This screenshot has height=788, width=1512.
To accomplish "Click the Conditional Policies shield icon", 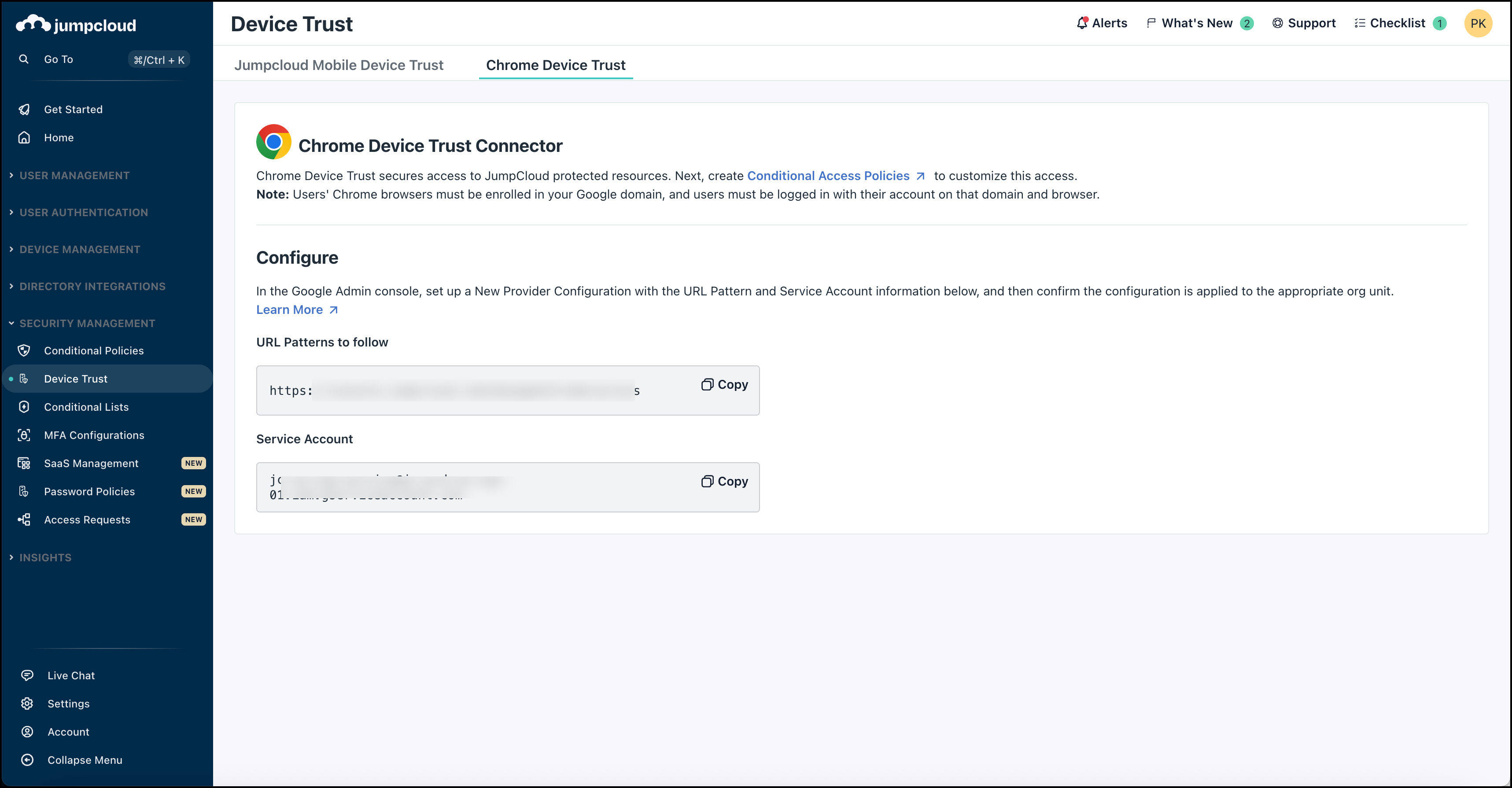I will (24, 350).
